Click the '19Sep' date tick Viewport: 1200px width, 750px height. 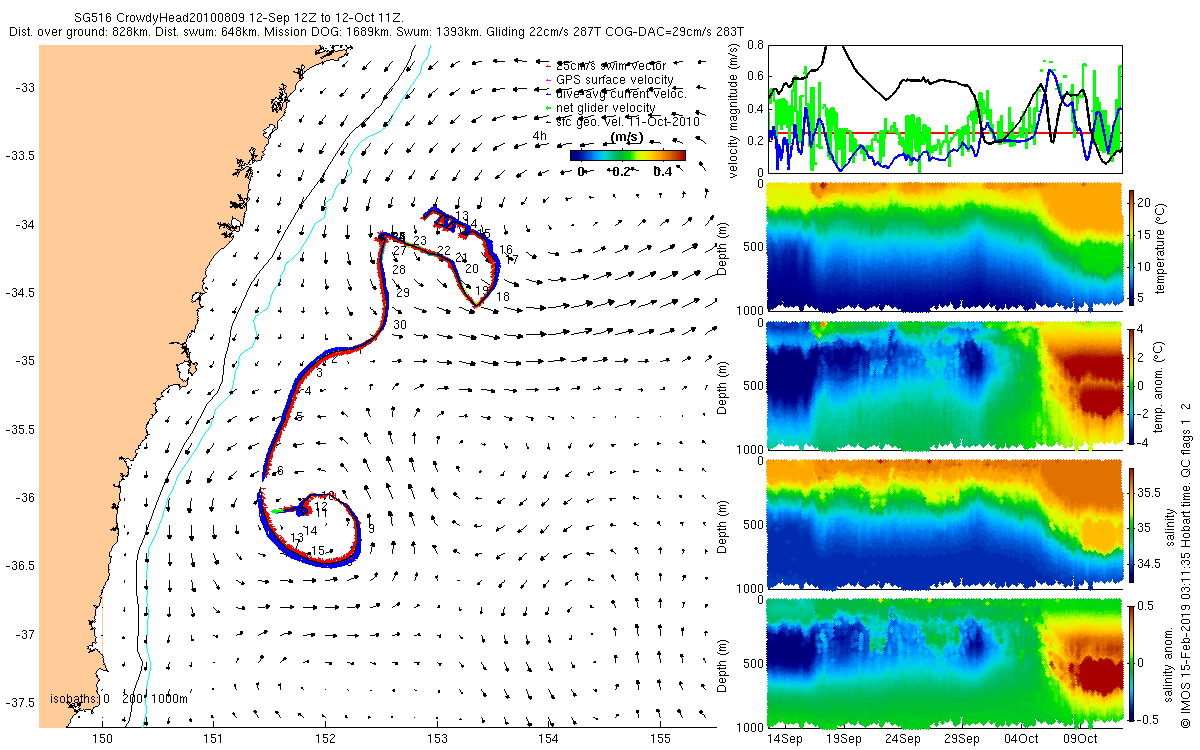pyautogui.click(x=843, y=740)
